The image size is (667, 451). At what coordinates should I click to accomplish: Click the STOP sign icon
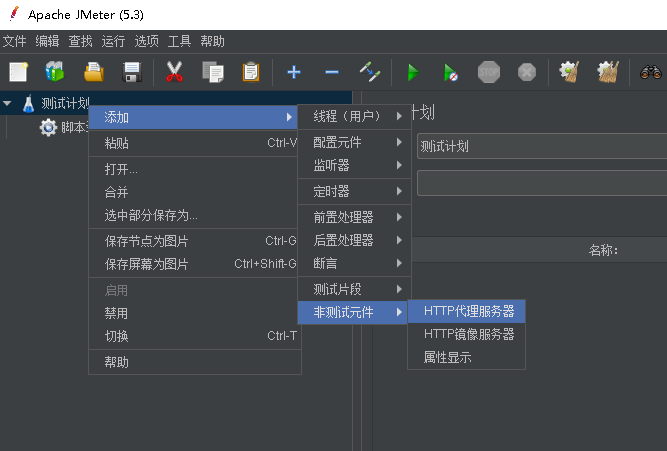pos(489,72)
